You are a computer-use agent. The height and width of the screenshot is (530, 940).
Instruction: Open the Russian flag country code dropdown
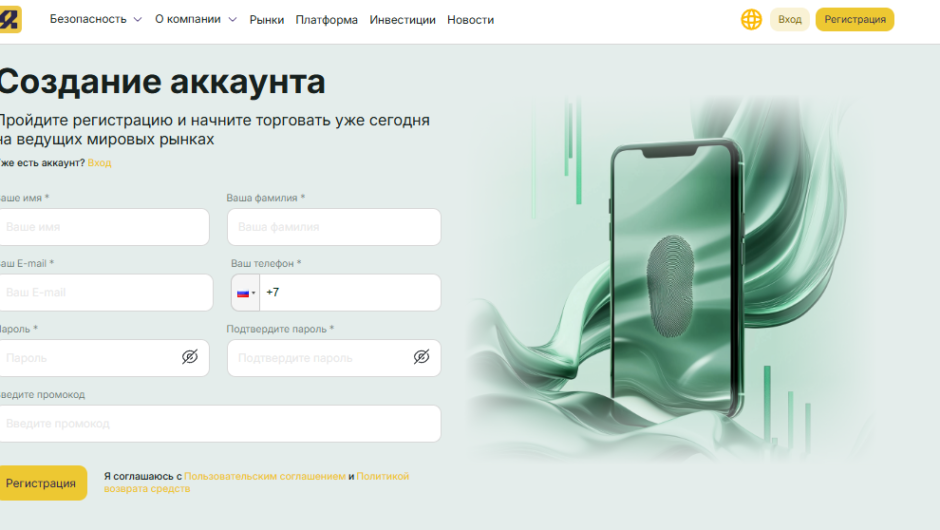tap(246, 293)
